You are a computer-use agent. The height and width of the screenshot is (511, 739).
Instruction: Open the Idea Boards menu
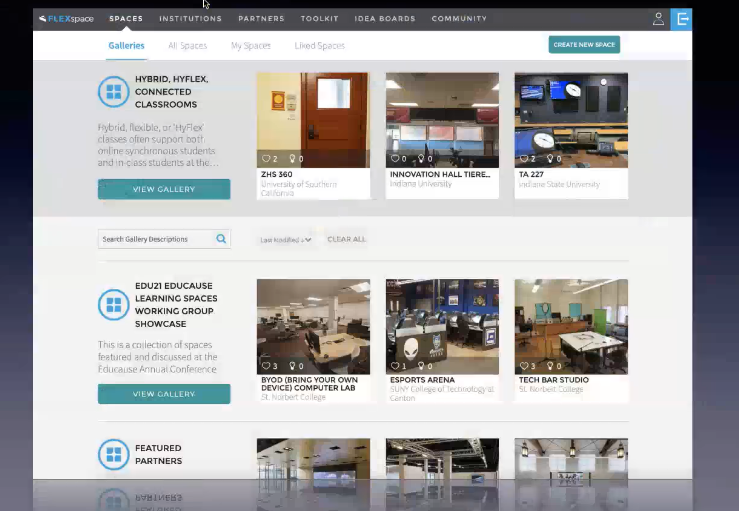coord(385,19)
